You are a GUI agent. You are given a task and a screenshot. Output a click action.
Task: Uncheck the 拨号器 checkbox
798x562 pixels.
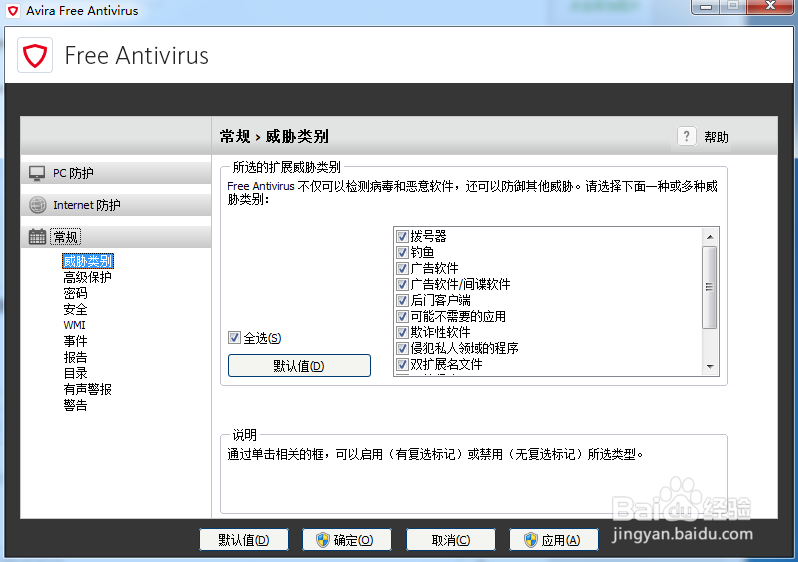point(402,236)
